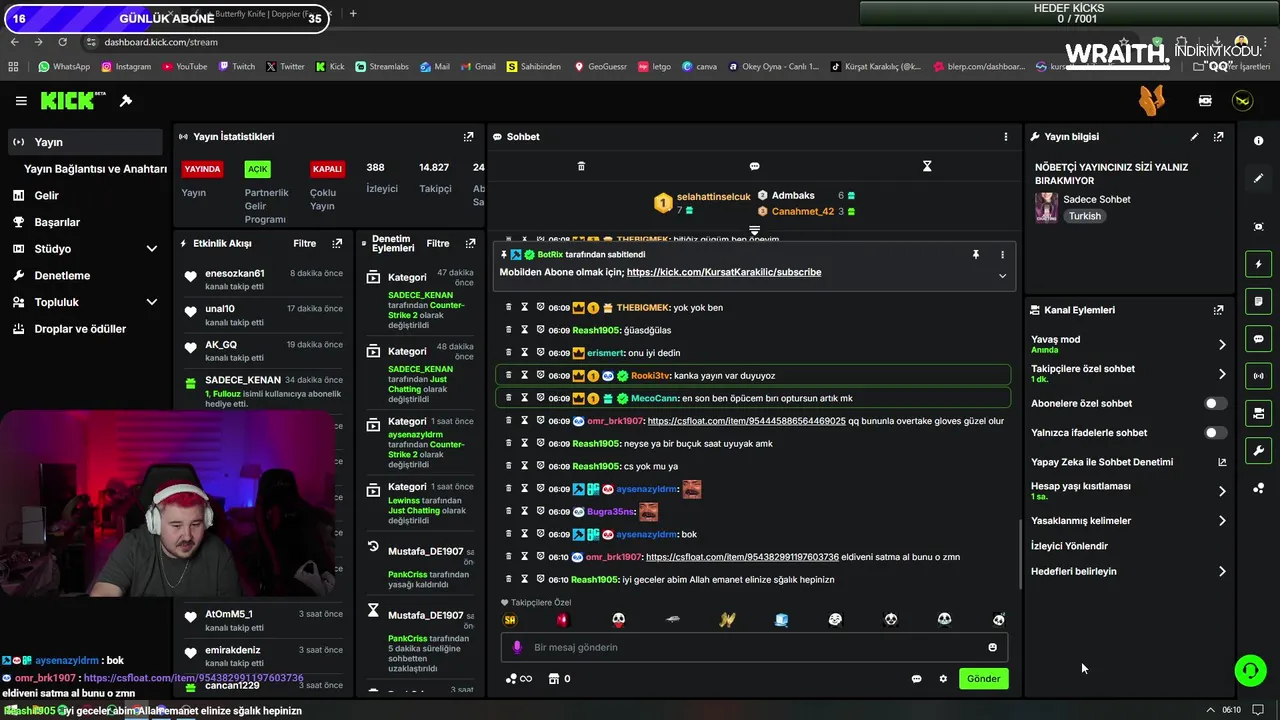Open Denetleme in left sidebar
Viewport: 1280px width, 720px height.
click(84, 275)
